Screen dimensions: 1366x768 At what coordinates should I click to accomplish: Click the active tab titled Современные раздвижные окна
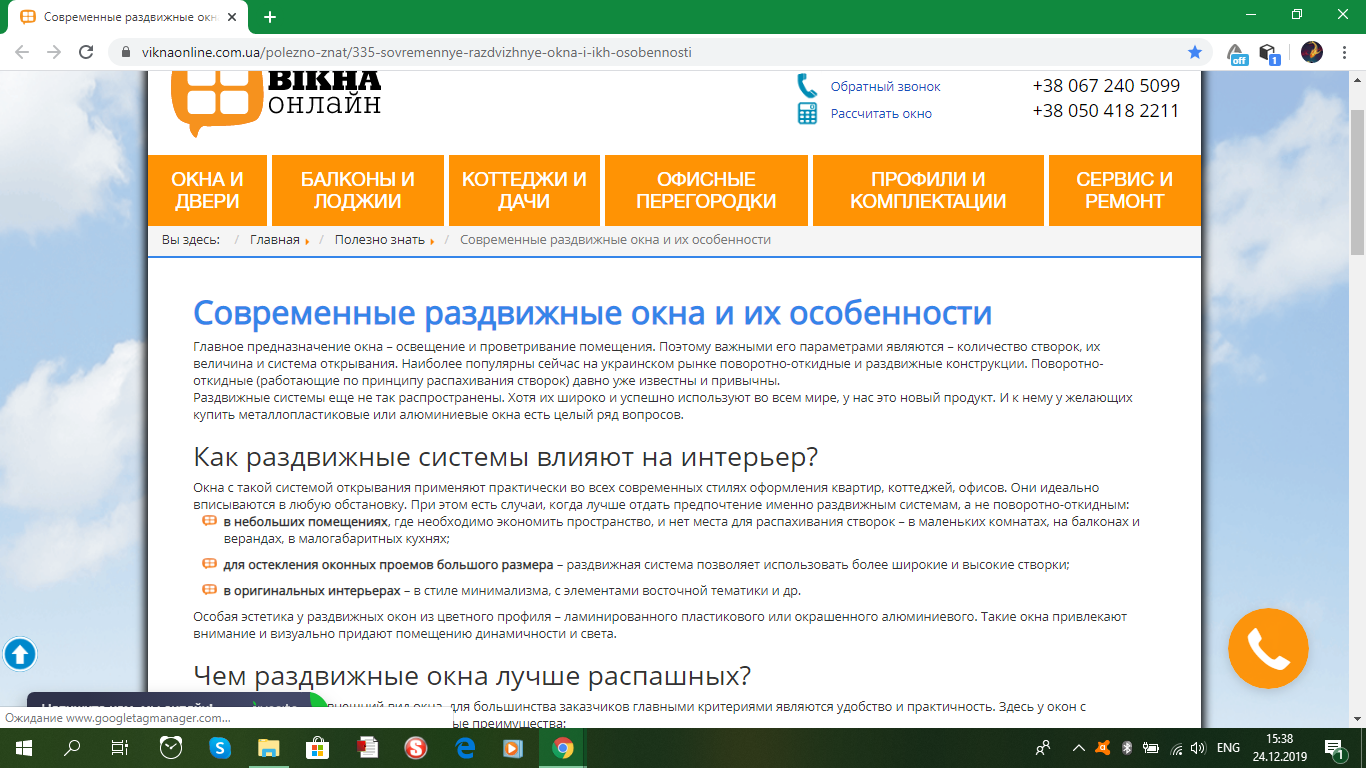tap(130, 17)
